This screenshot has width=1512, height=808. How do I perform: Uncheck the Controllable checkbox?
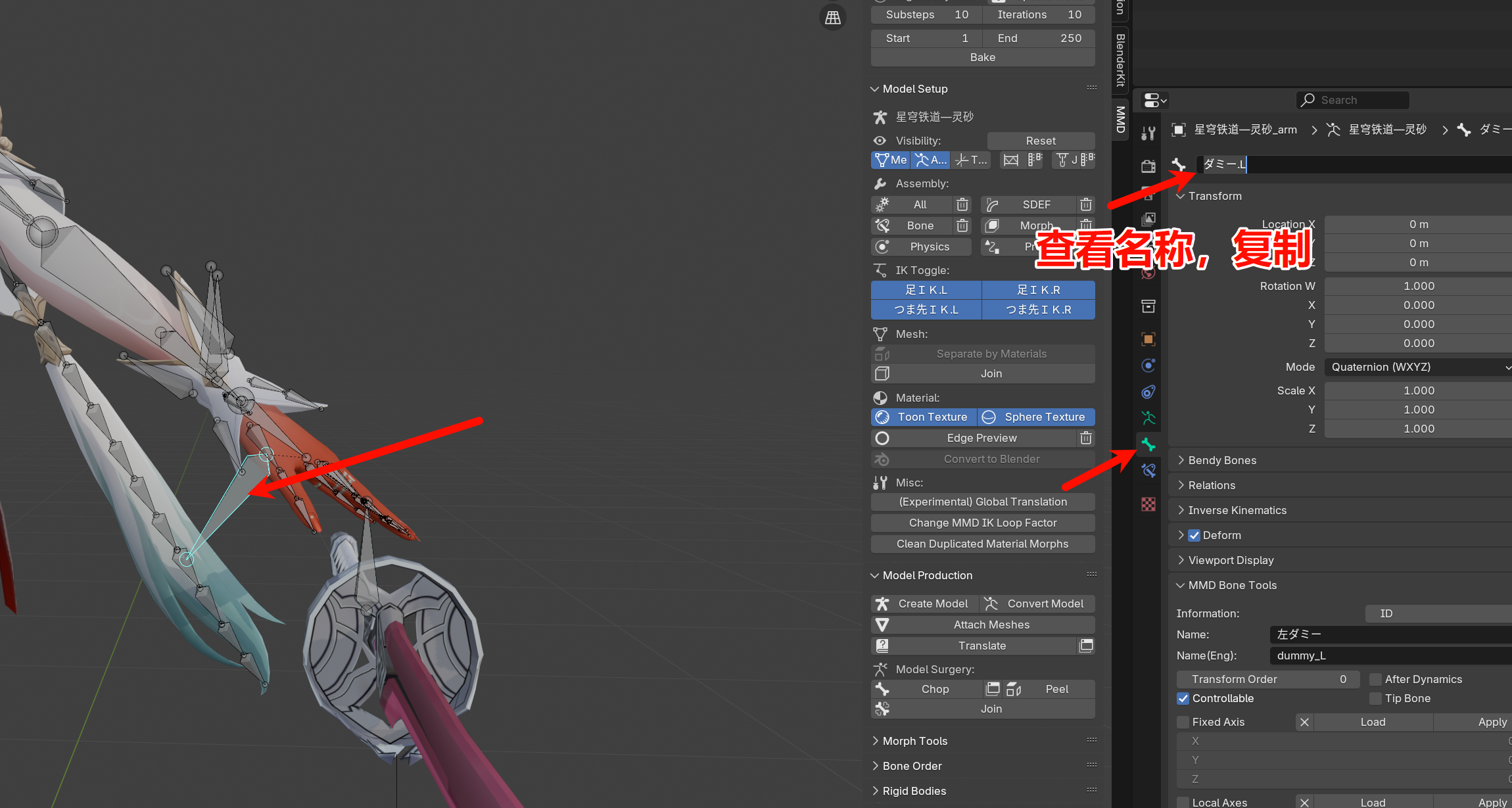click(1183, 698)
